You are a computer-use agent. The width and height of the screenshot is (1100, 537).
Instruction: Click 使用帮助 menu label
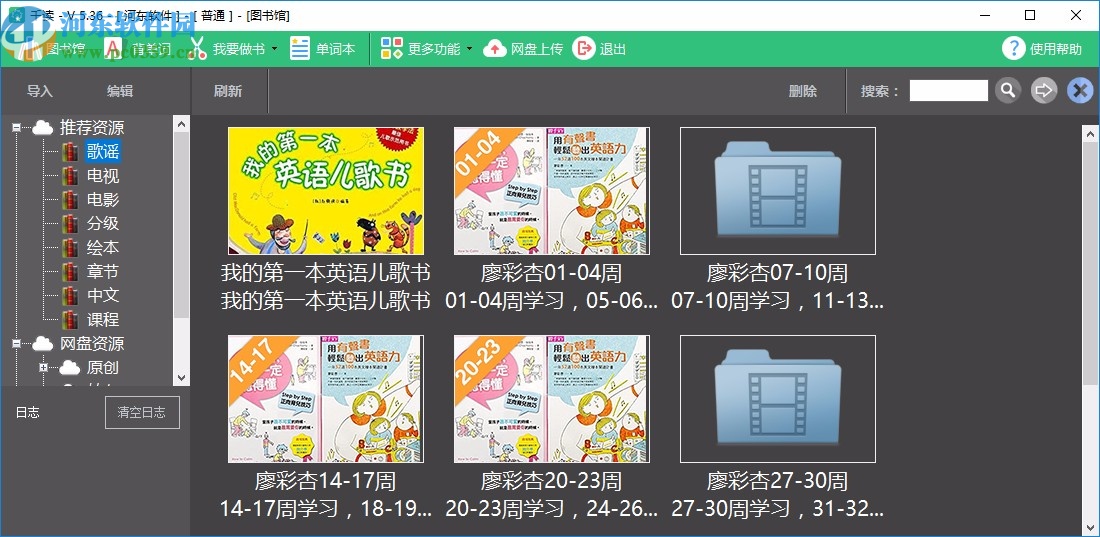(1056, 49)
